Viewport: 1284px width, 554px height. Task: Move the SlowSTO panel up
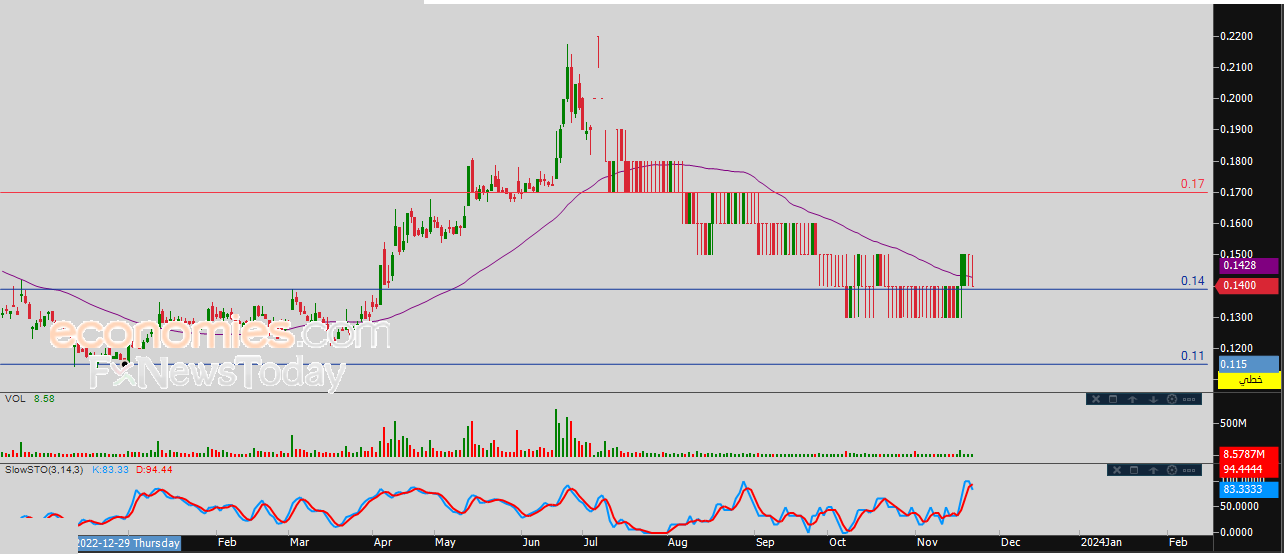pos(1153,470)
